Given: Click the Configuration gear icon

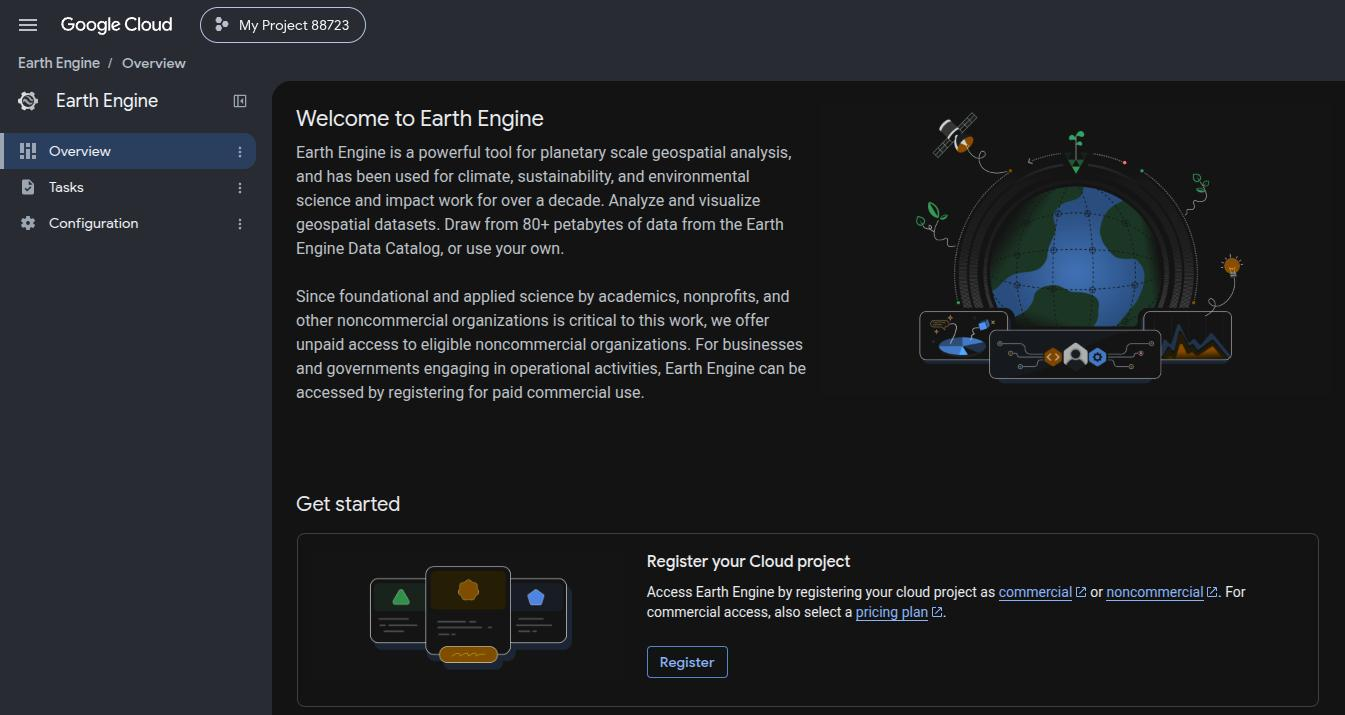Looking at the screenshot, I should 28,223.
